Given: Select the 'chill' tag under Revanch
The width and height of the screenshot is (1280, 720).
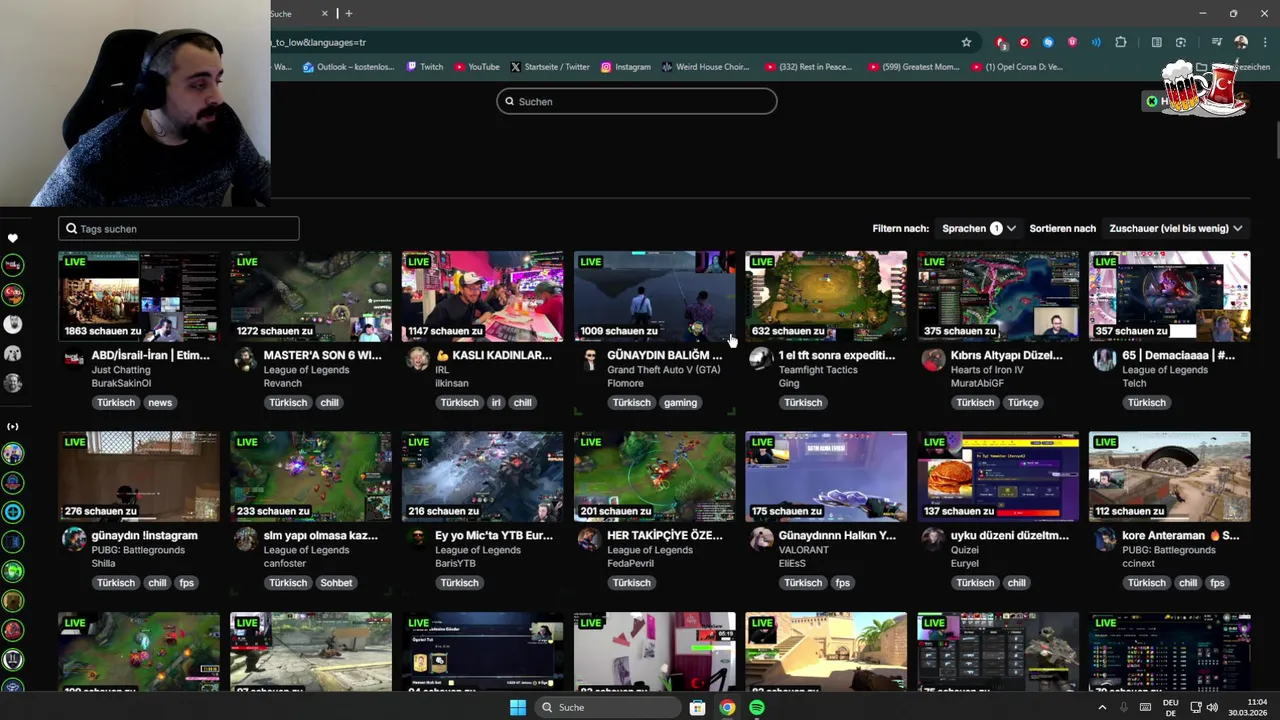Looking at the screenshot, I should 329,403.
